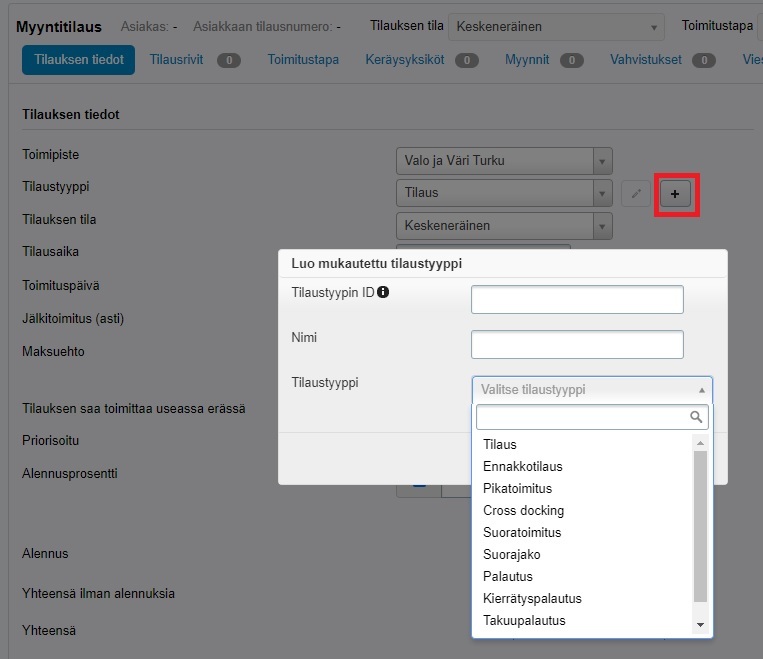The height and width of the screenshot is (659, 763).
Task: Pick the Kierrätyspalautus option
Action: point(532,599)
